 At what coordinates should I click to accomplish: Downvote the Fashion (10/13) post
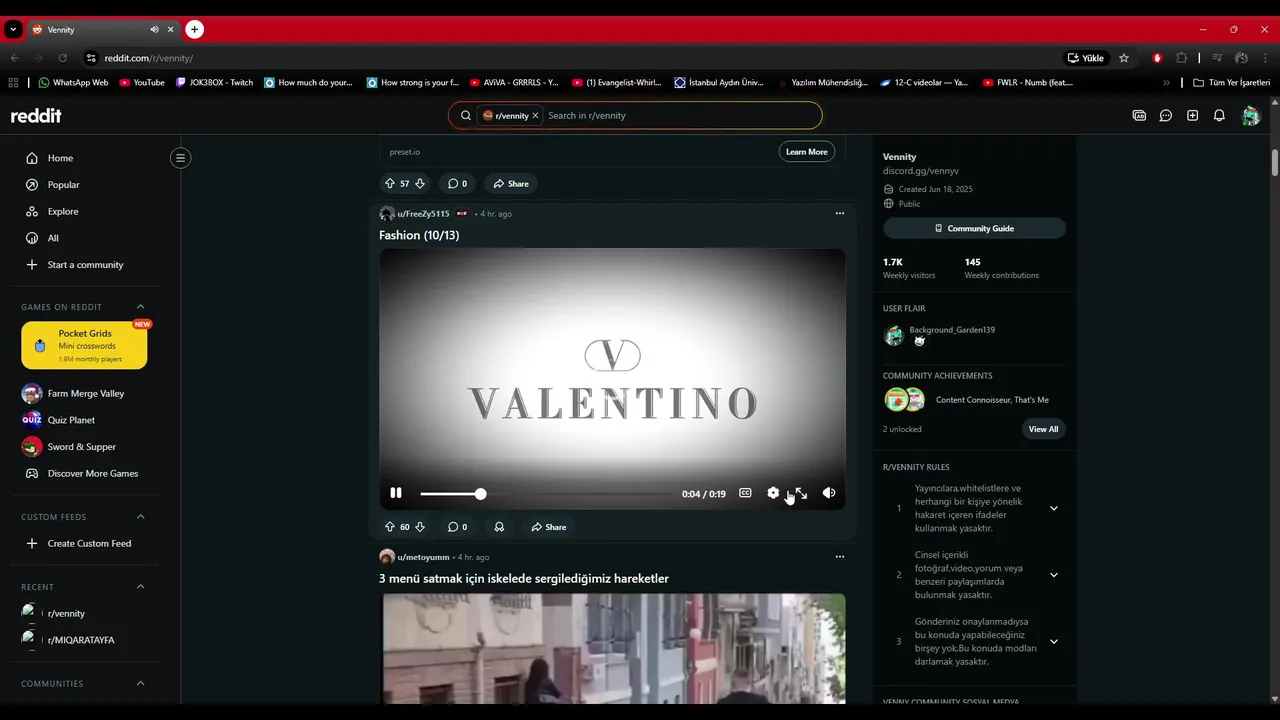pyautogui.click(x=420, y=527)
